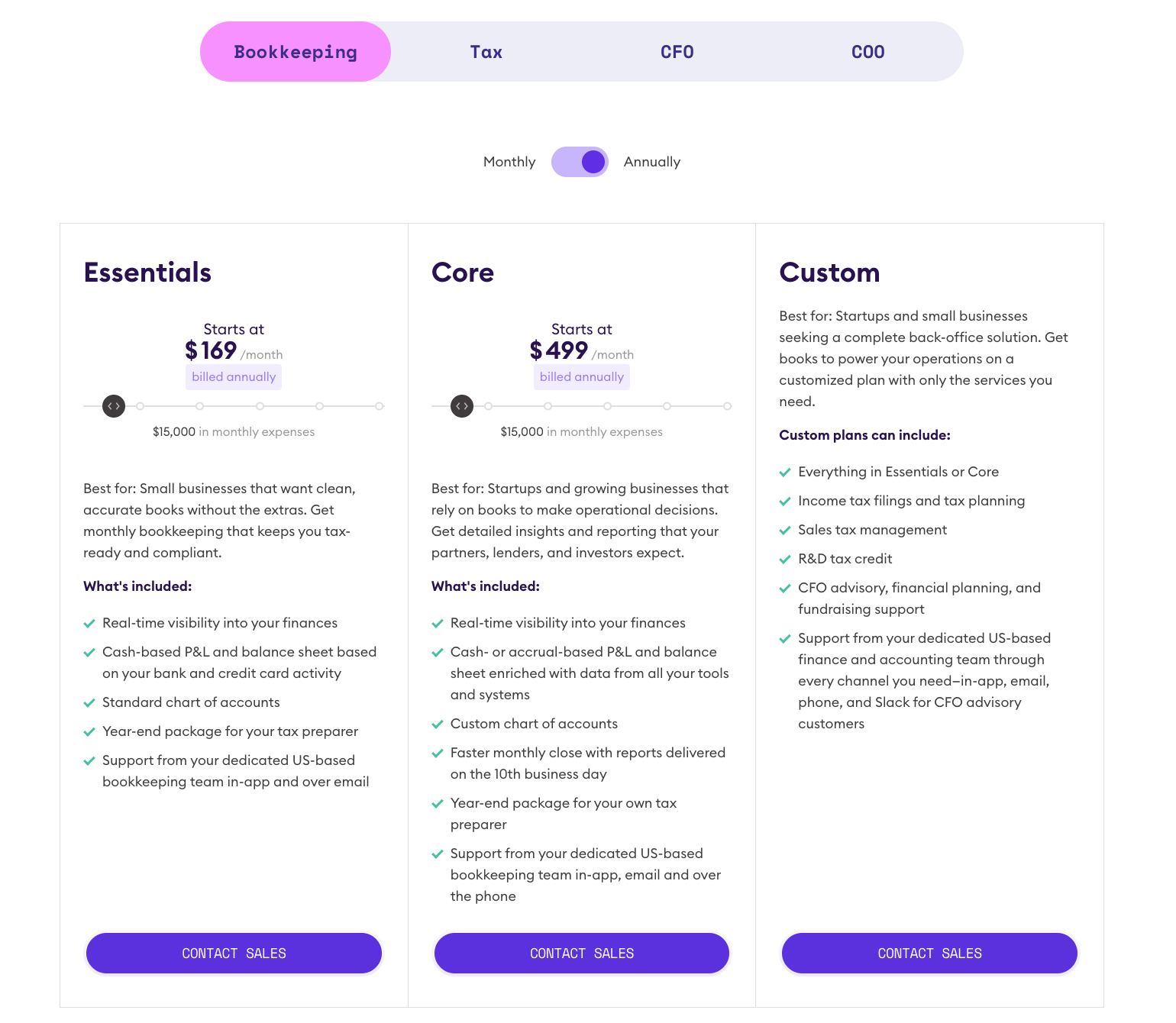Contact sales for the Core plan
The height and width of the screenshot is (1023, 1176).
[582, 953]
